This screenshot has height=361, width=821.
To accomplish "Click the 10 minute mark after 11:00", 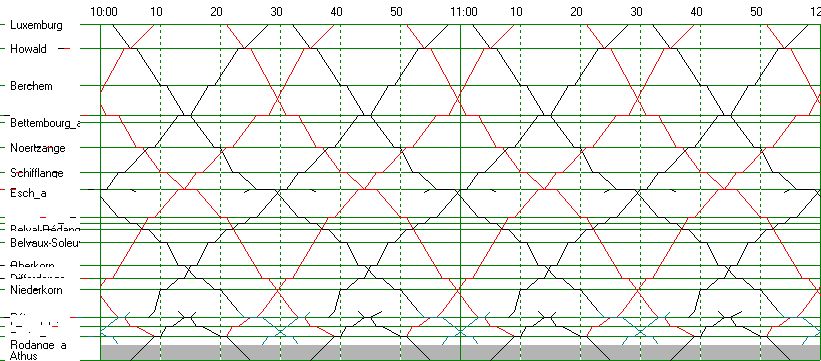I will coord(516,12).
